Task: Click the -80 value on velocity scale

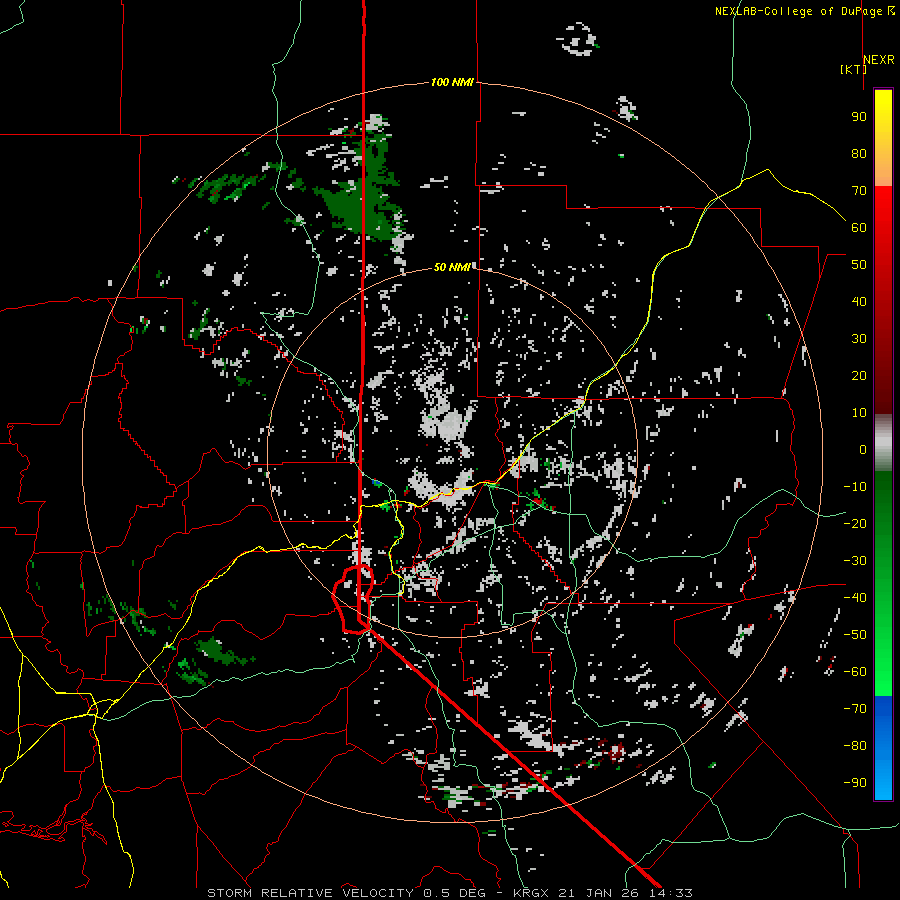Action: pyautogui.click(x=855, y=746)
